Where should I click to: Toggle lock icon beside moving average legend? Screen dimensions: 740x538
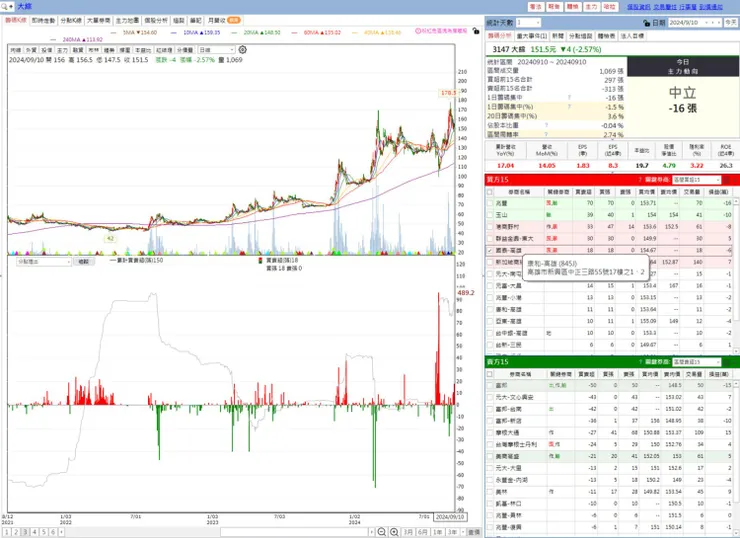tap(476, 31)
